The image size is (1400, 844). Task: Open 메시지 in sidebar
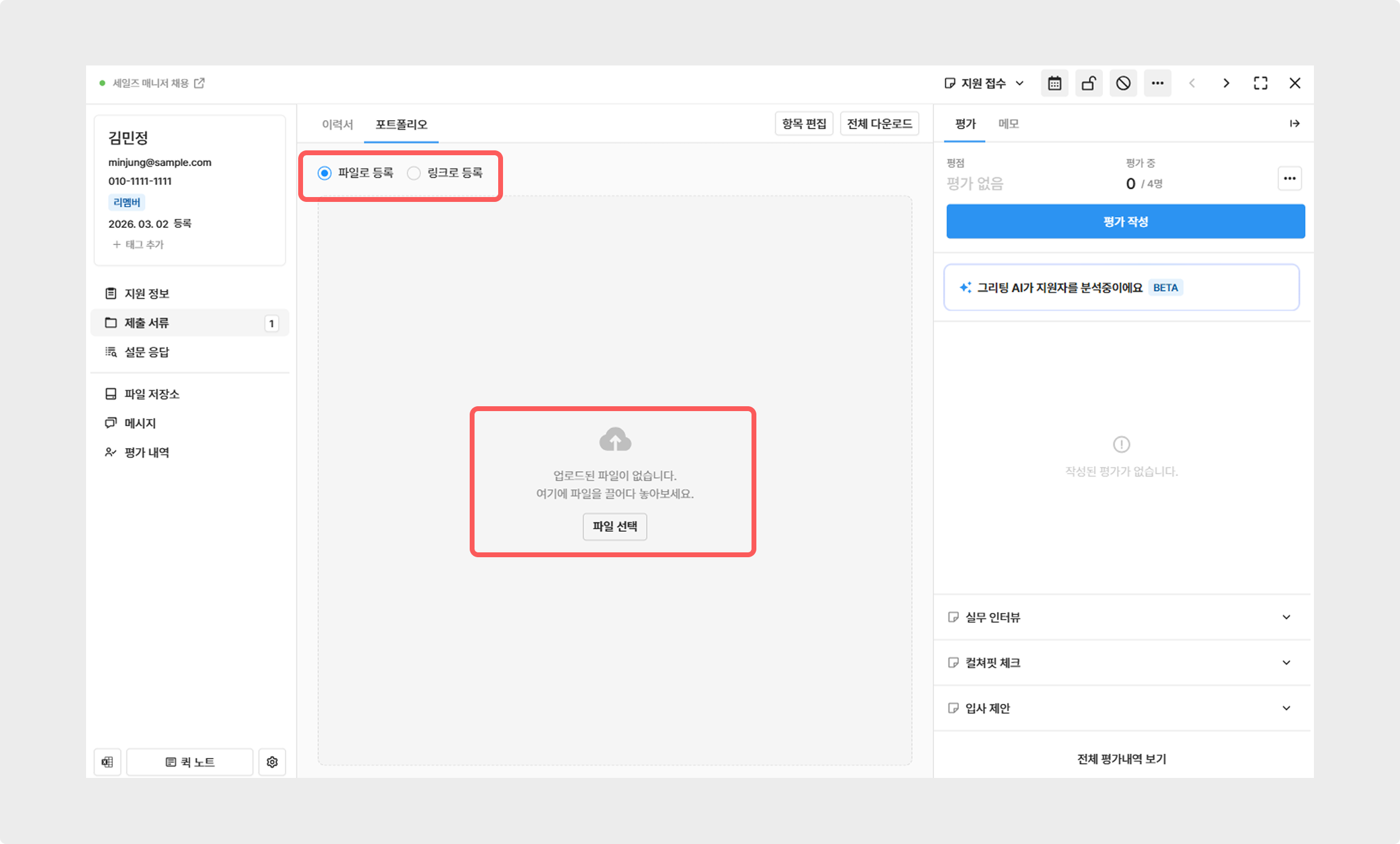190,423
